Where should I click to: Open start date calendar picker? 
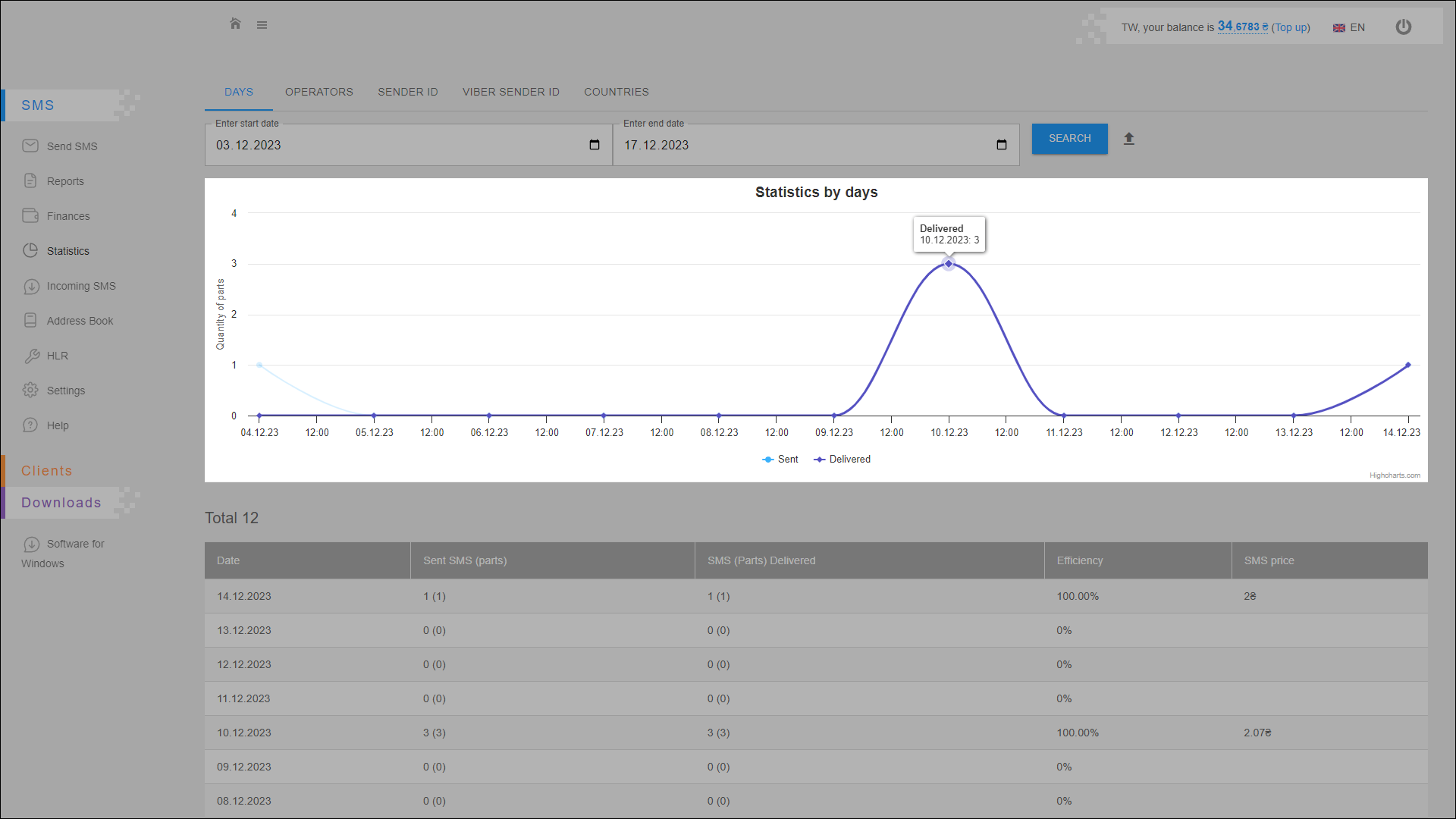tap(595, 145)
